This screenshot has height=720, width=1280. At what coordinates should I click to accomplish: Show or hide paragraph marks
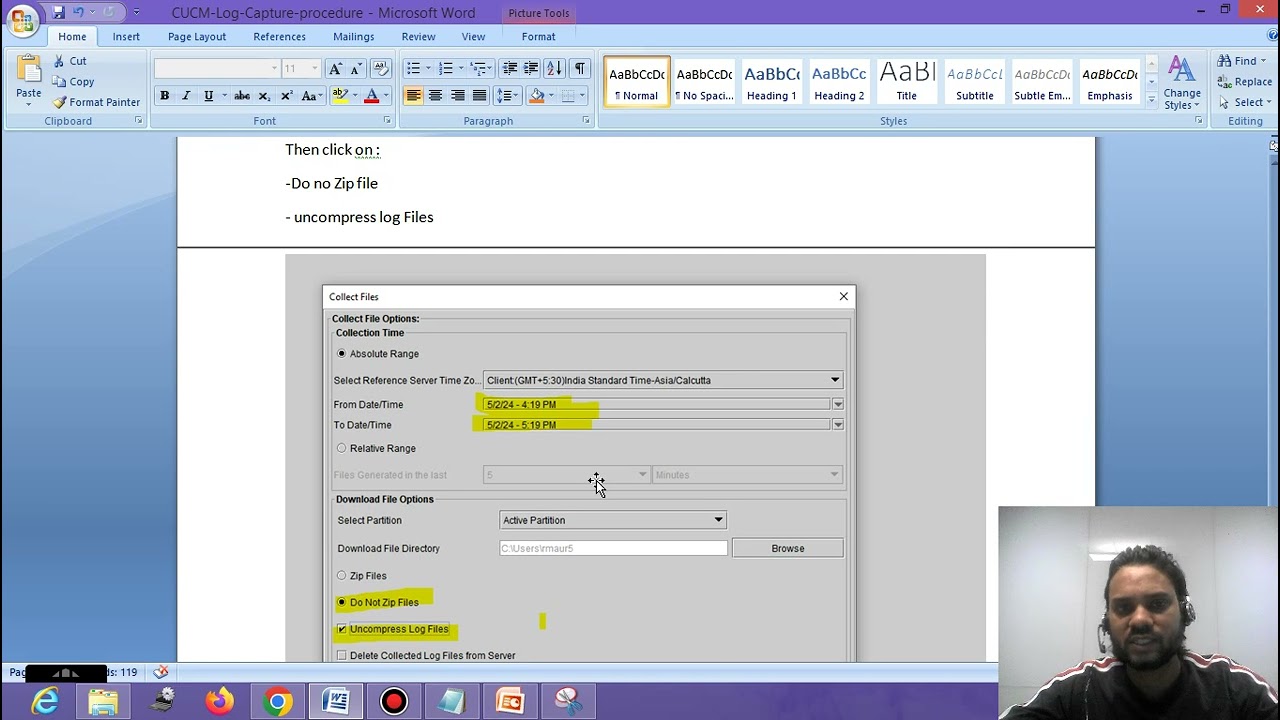tap(580, 68)
